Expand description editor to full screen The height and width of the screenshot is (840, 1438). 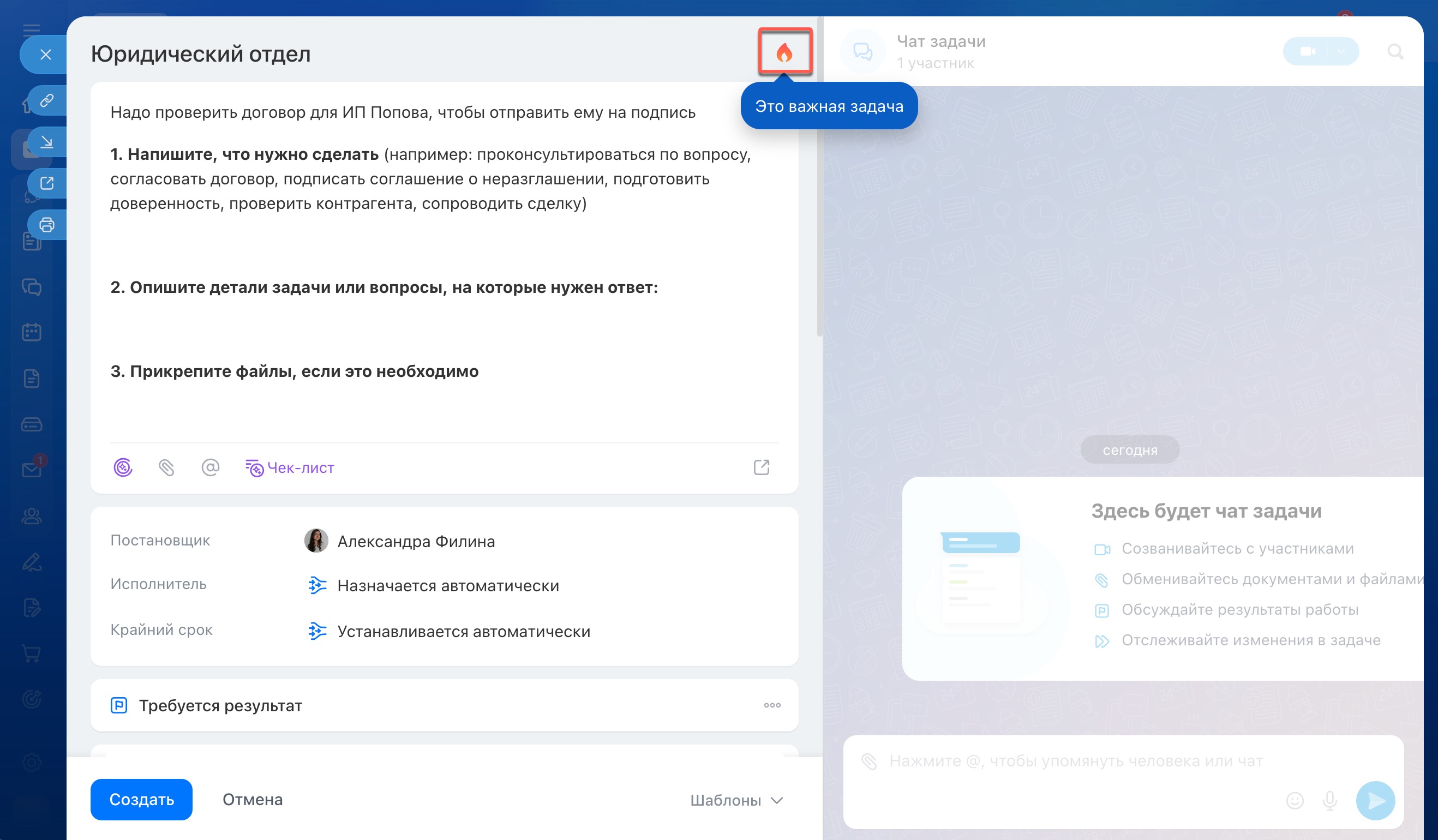click(x=761, y=468)
